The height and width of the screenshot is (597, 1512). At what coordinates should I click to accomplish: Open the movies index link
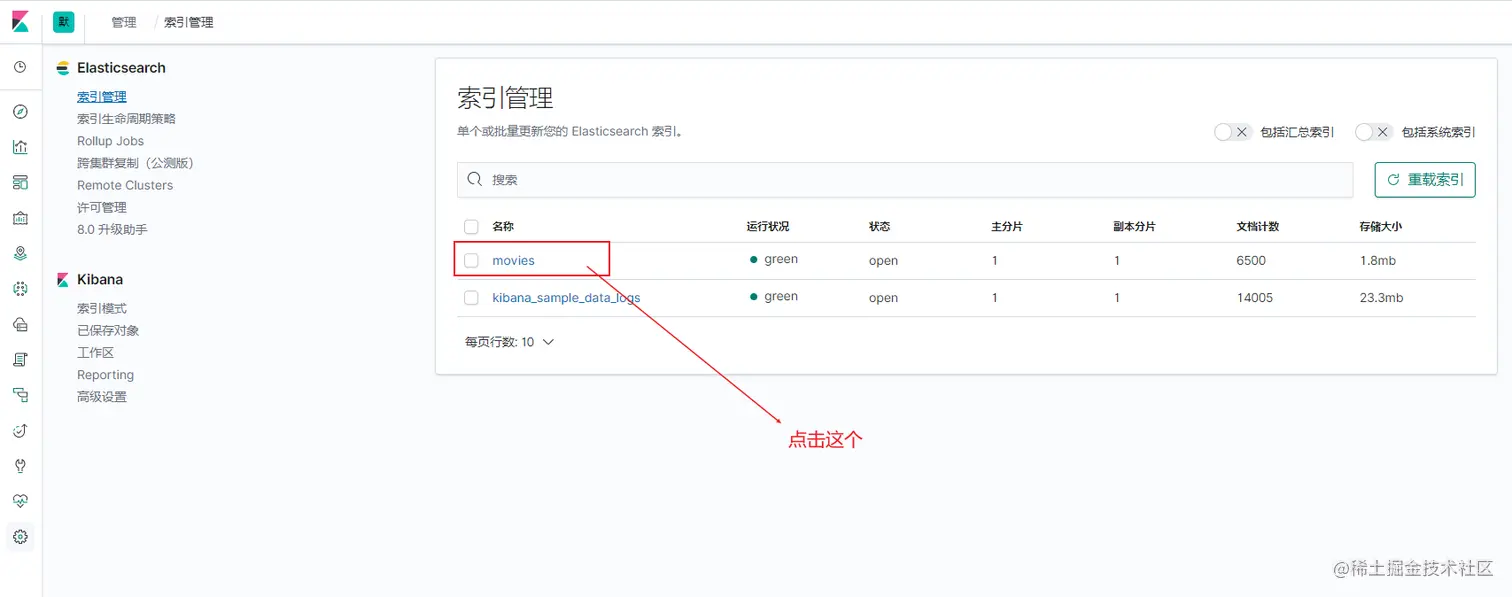[513, 261]
